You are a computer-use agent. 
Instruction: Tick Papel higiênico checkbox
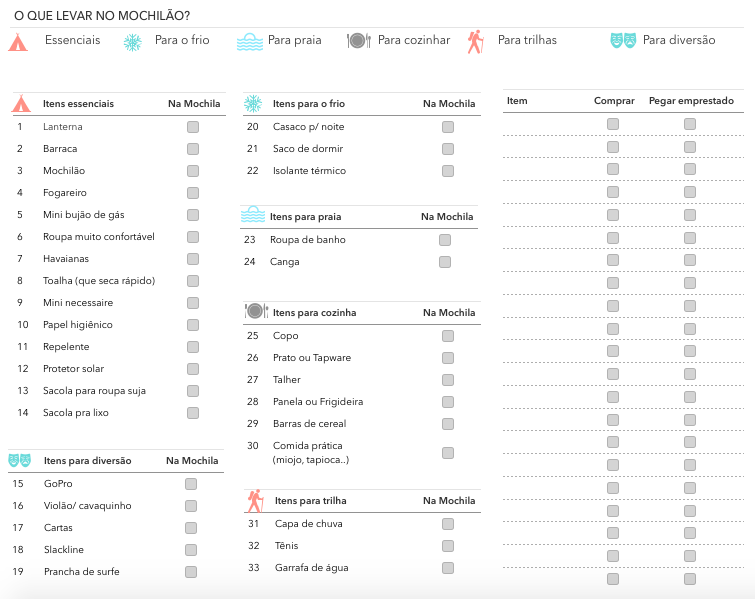tap(193, 325)
